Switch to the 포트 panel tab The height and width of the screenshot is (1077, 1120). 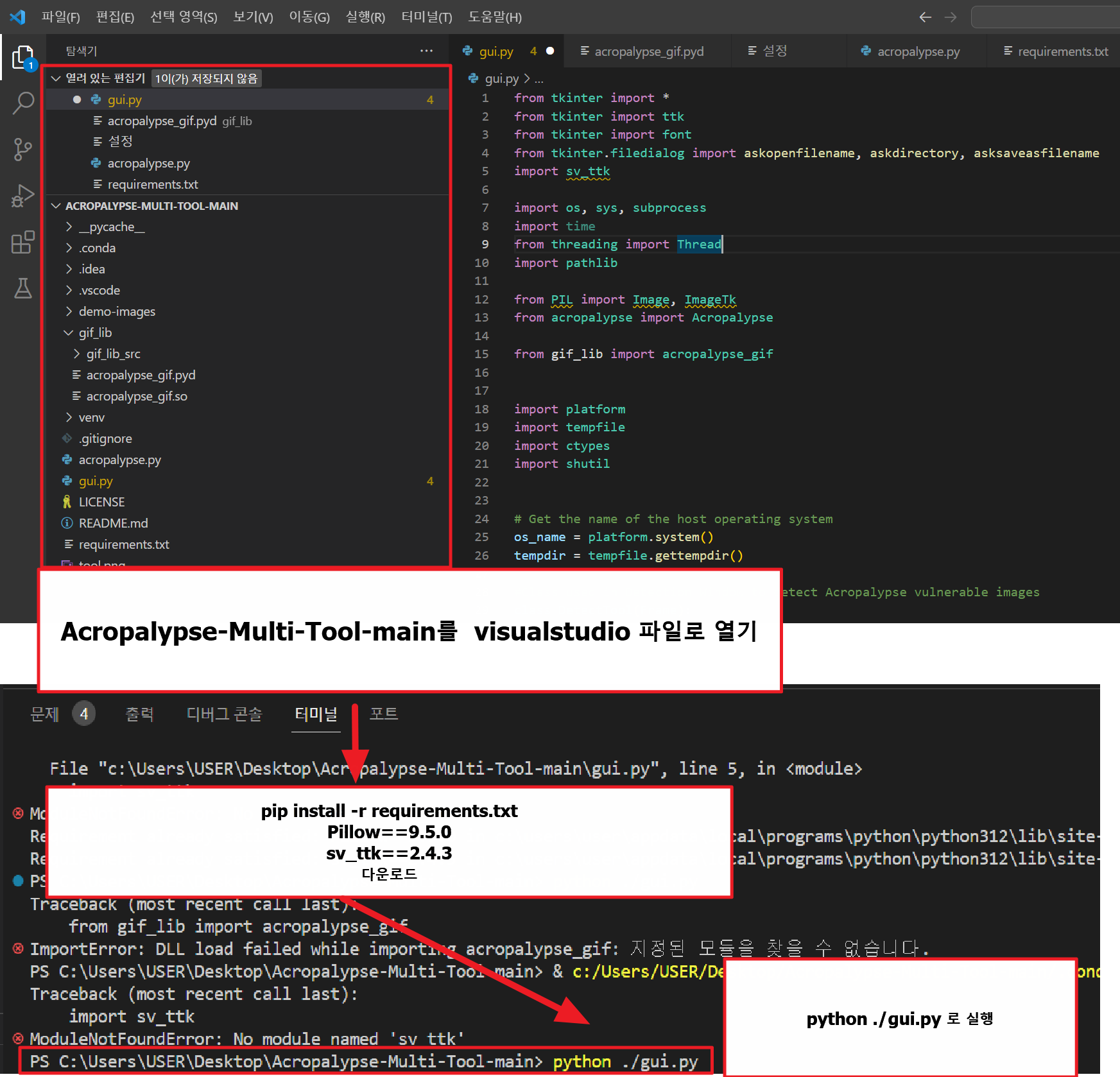click(x=384, y=714)
